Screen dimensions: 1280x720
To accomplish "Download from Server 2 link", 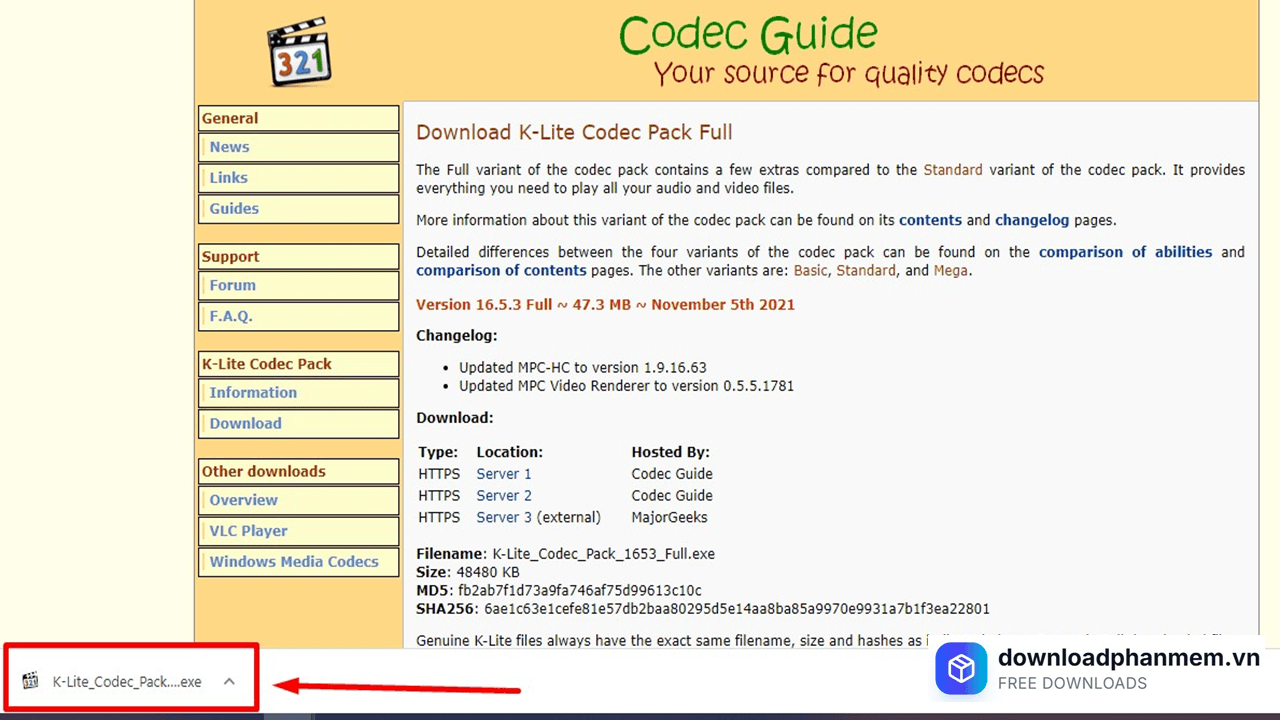I will point(503,496).
